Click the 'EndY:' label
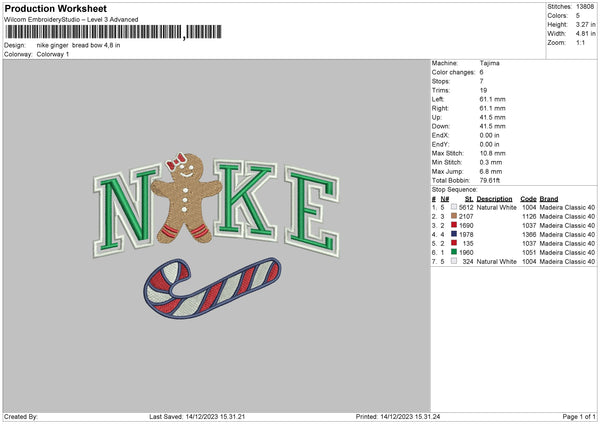Viewport: 600px width, 424px height. pyautogui.click(x=440, y=144)
